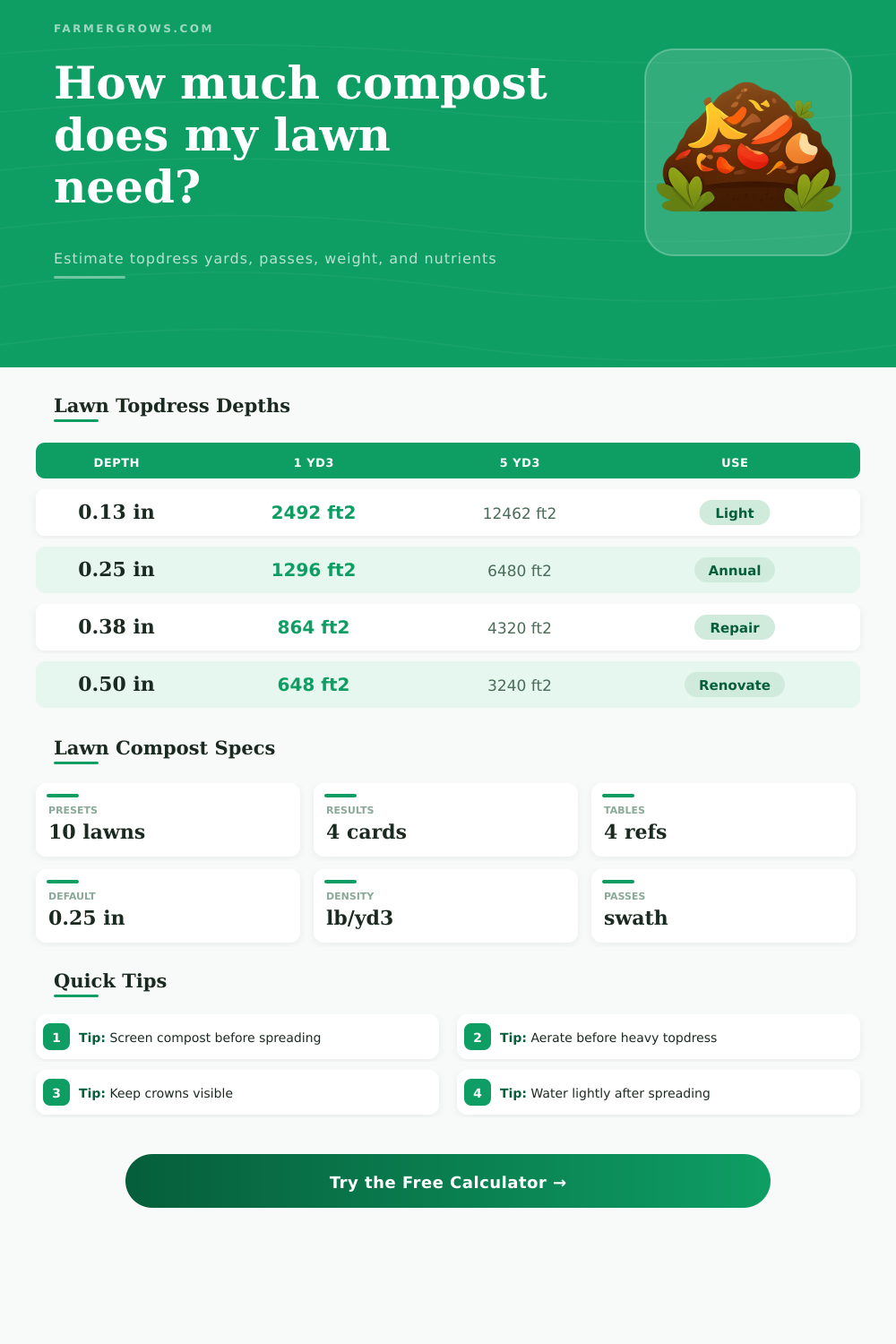Viewport: 896px width, 1344px height.
Task: Click tip Keep crowns visible
Action: pyautogui.click(x=237, y=1092)
